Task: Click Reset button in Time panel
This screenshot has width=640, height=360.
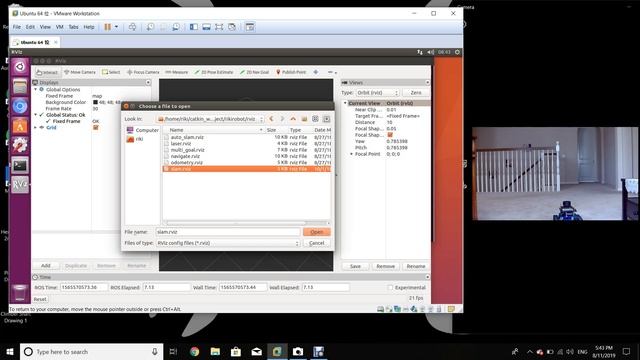Action: pos(40,299)
